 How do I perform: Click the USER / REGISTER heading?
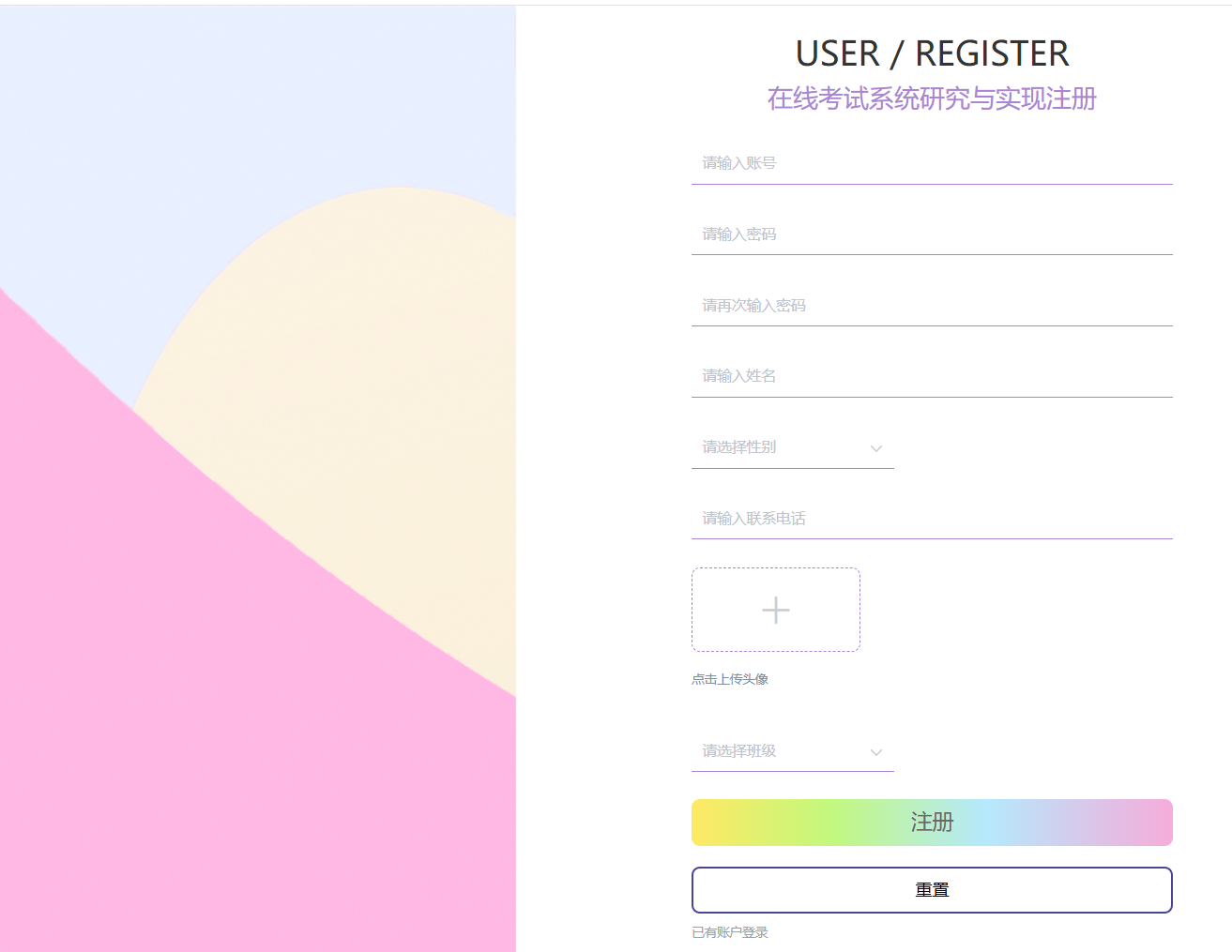coord(932,53)
